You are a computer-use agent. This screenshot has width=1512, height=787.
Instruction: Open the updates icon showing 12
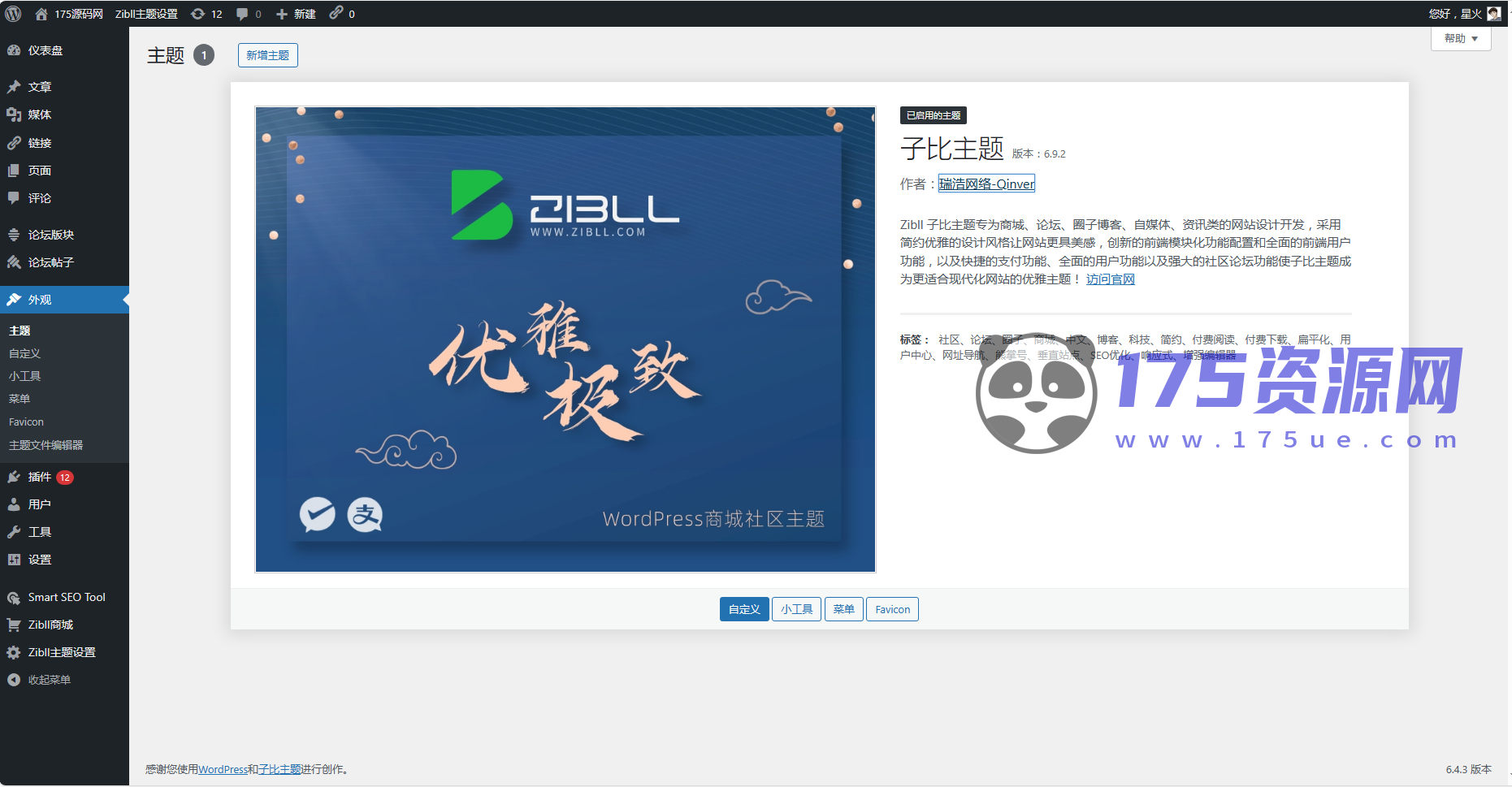pyautogui.click(x=197, y=14)
